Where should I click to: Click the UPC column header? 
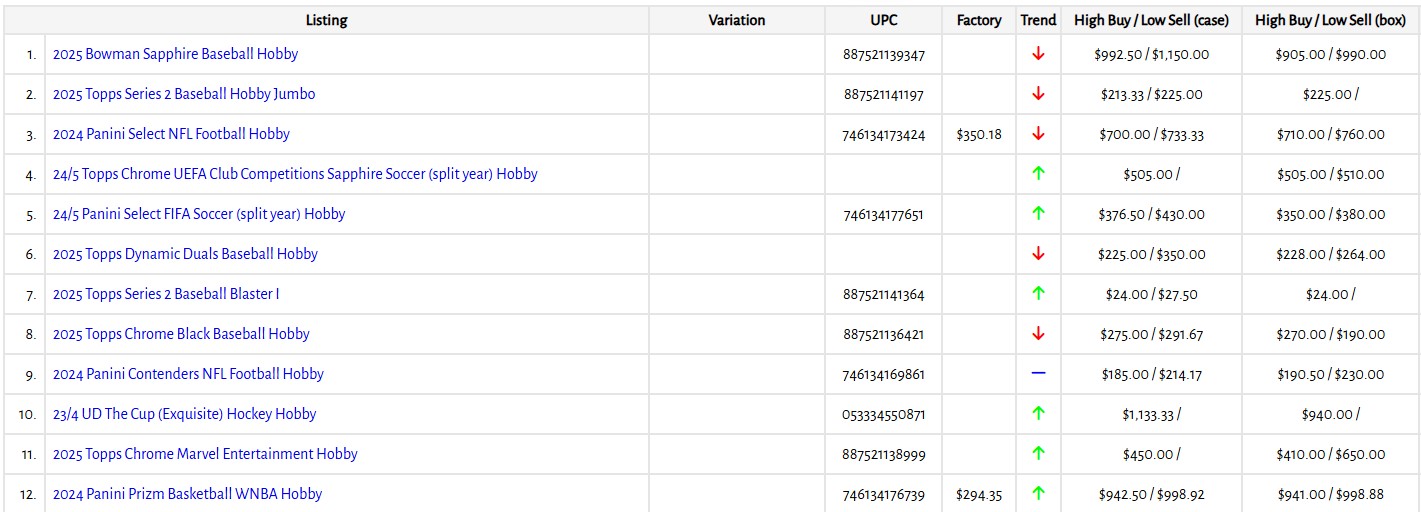884,20
